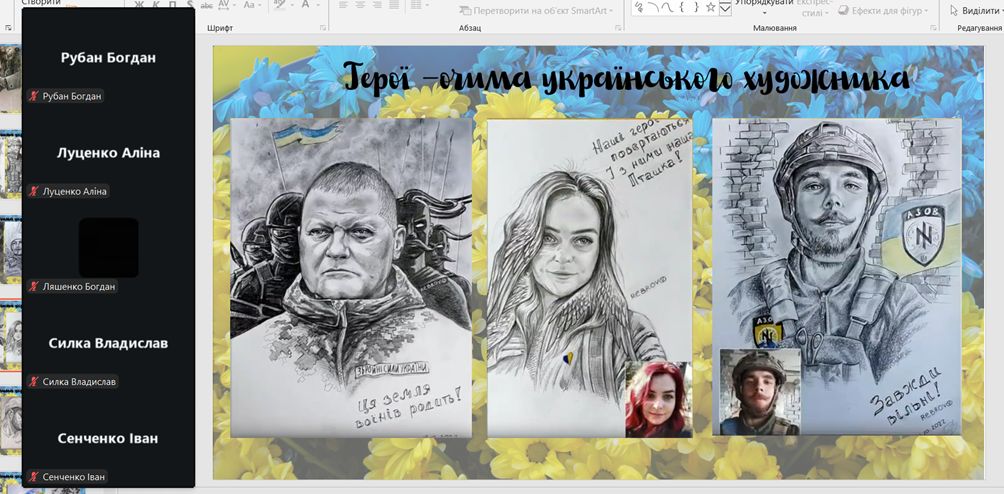The image size is (1004, 494).
Task: Click the red-haired woman photo on slide
Action: pyautogui.click(x=658, y=399)
